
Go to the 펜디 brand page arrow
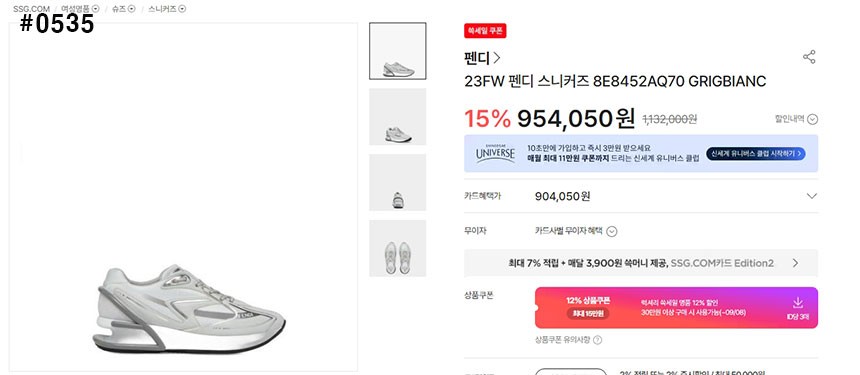pos(497,58)
